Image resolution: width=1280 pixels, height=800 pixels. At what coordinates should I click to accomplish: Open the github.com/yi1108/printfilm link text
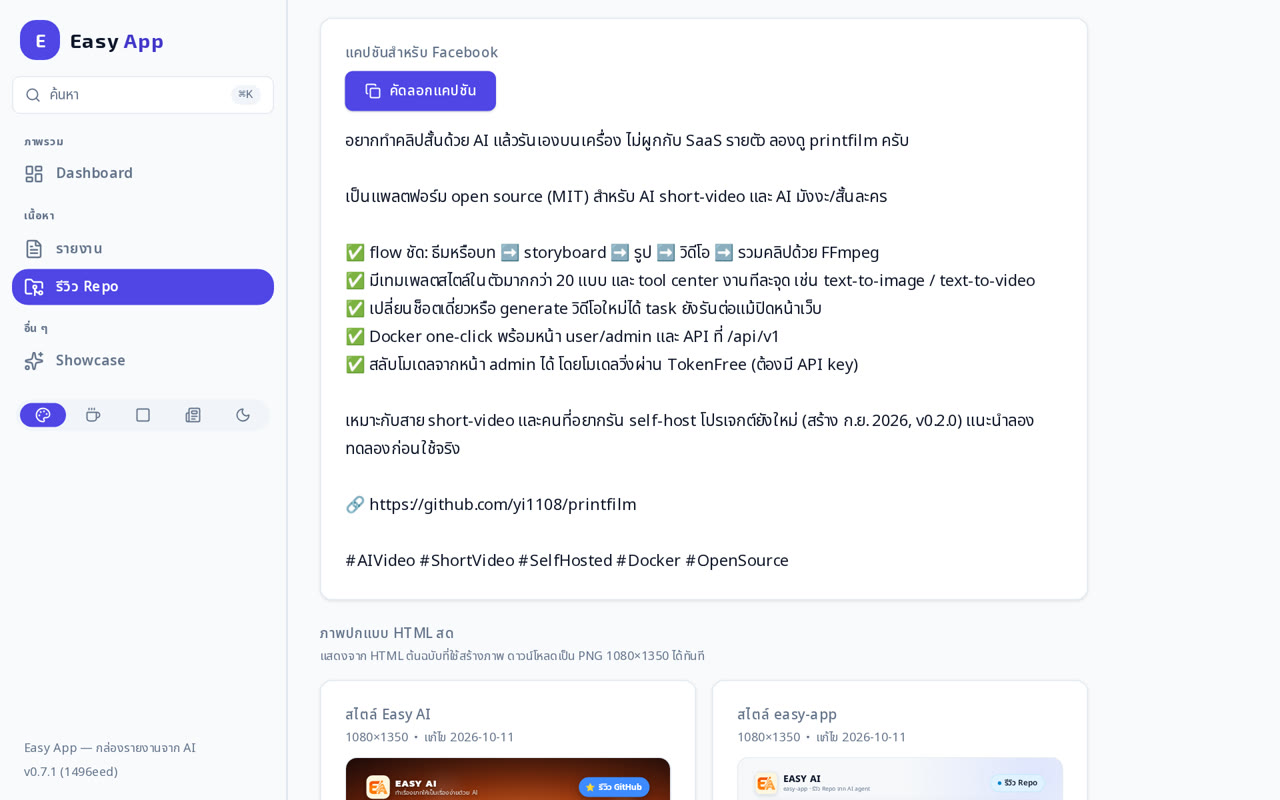tap(502, 504)
